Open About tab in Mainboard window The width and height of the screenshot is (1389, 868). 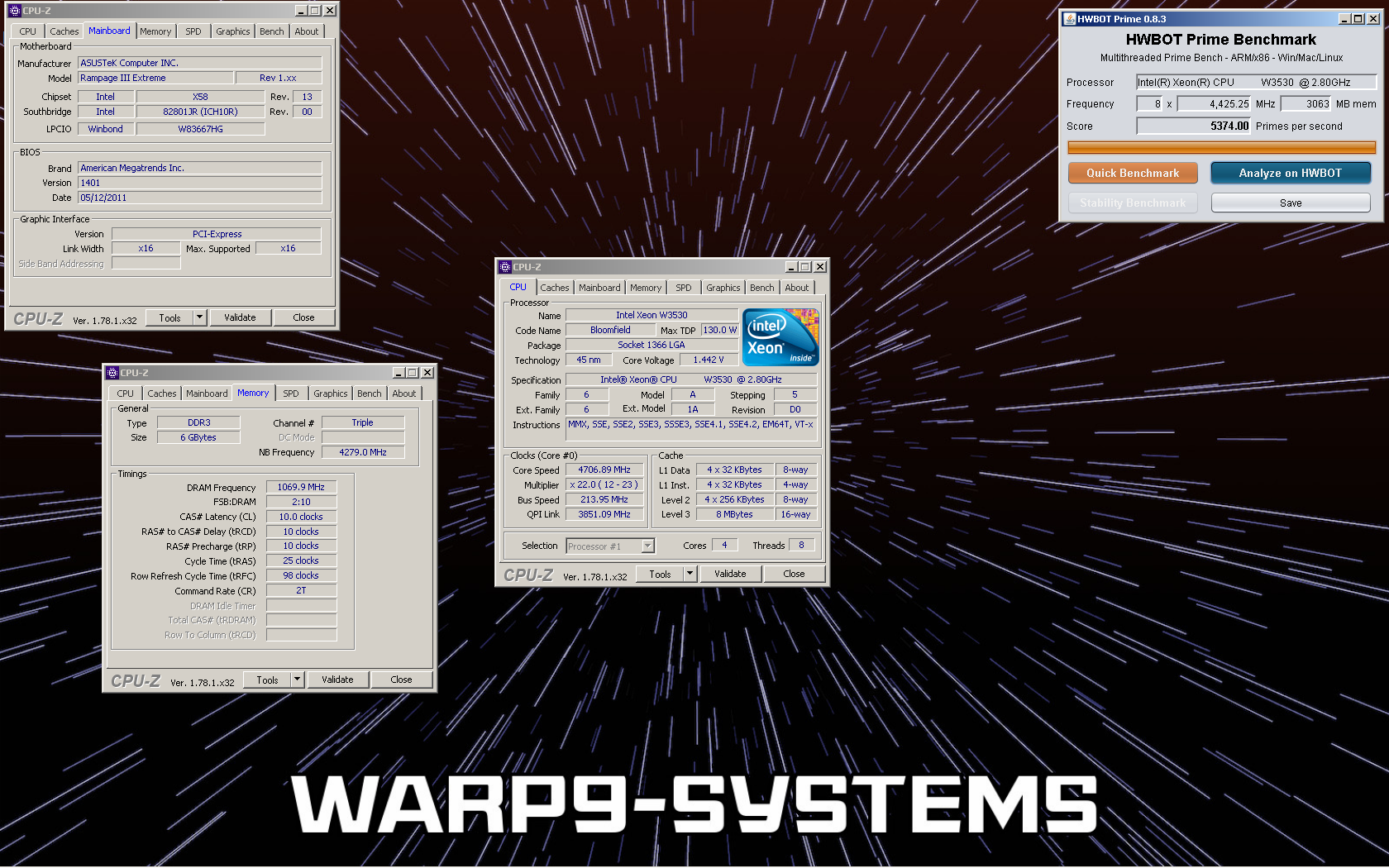coord(307,31)
